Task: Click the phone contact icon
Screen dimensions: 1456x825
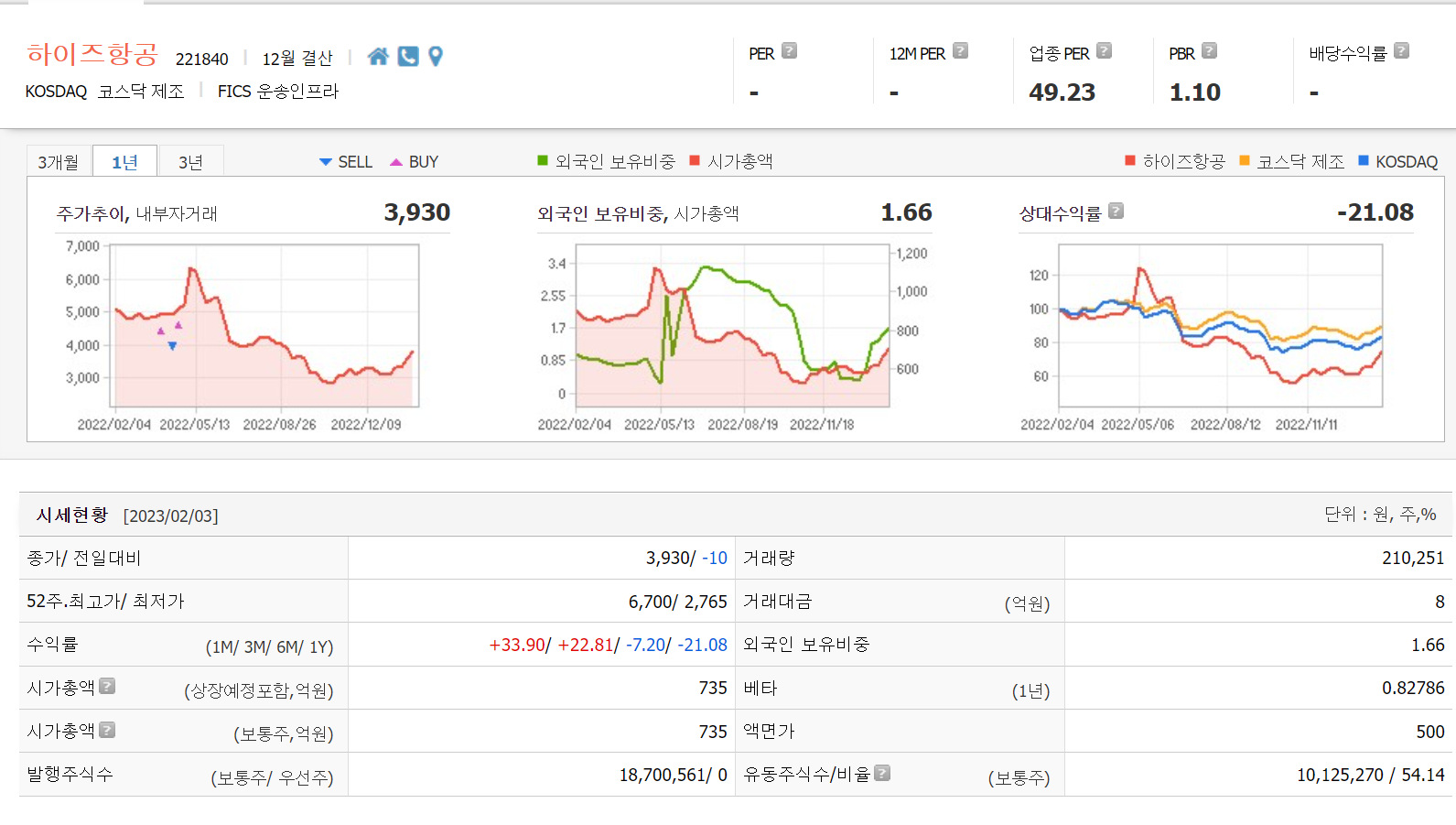Action: pyautogui.click(x=408, y=57)
